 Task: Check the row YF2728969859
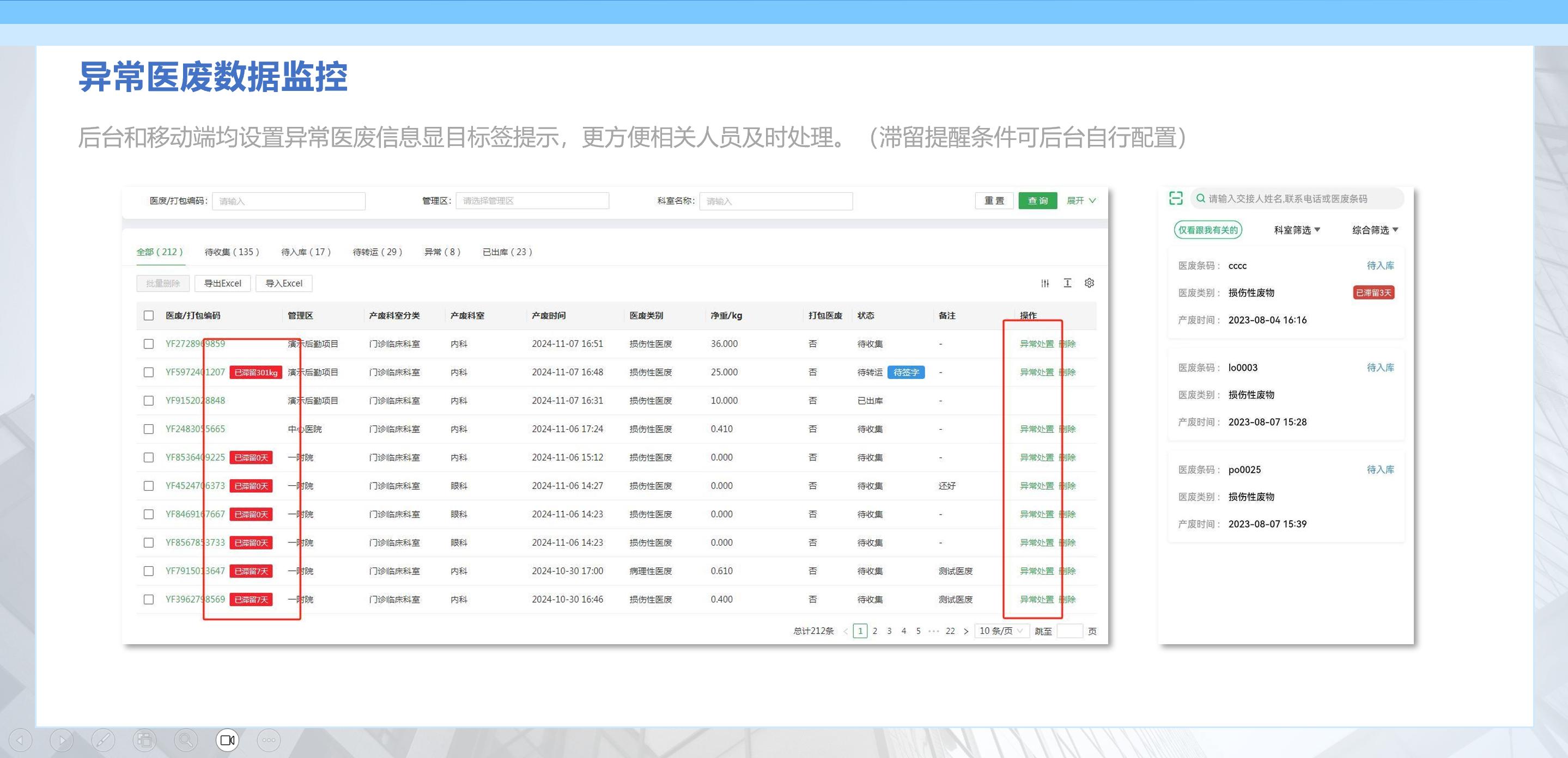coord(149,344)
